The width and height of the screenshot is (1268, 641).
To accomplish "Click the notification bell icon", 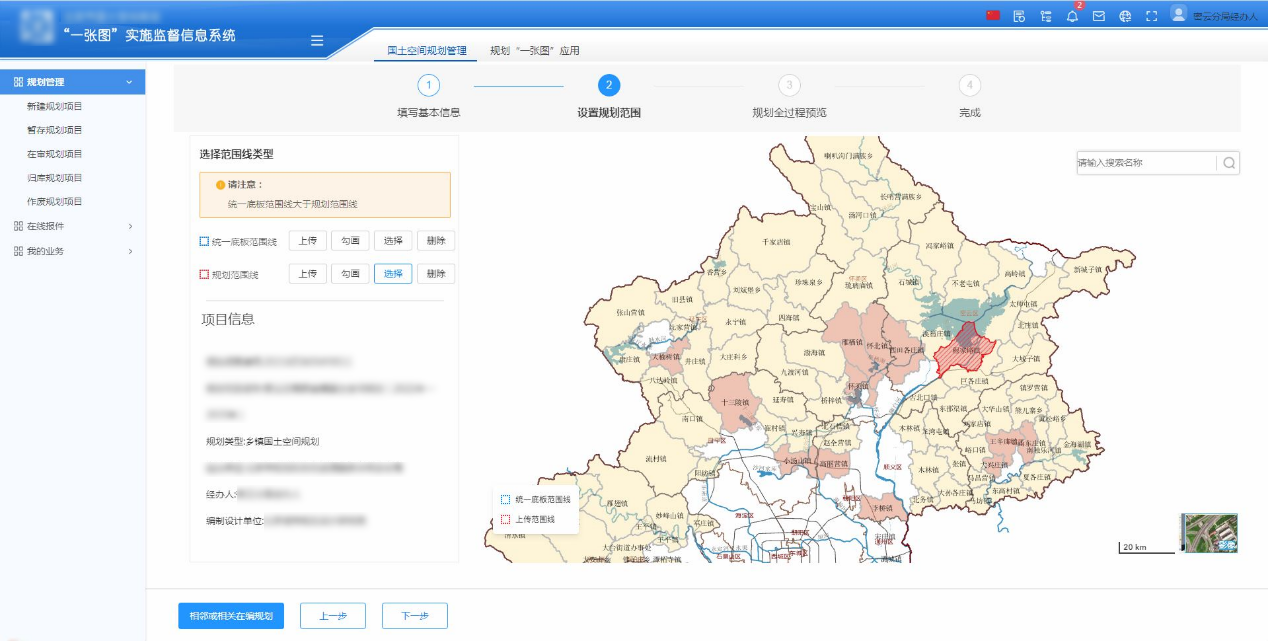I will [1072, 16].
